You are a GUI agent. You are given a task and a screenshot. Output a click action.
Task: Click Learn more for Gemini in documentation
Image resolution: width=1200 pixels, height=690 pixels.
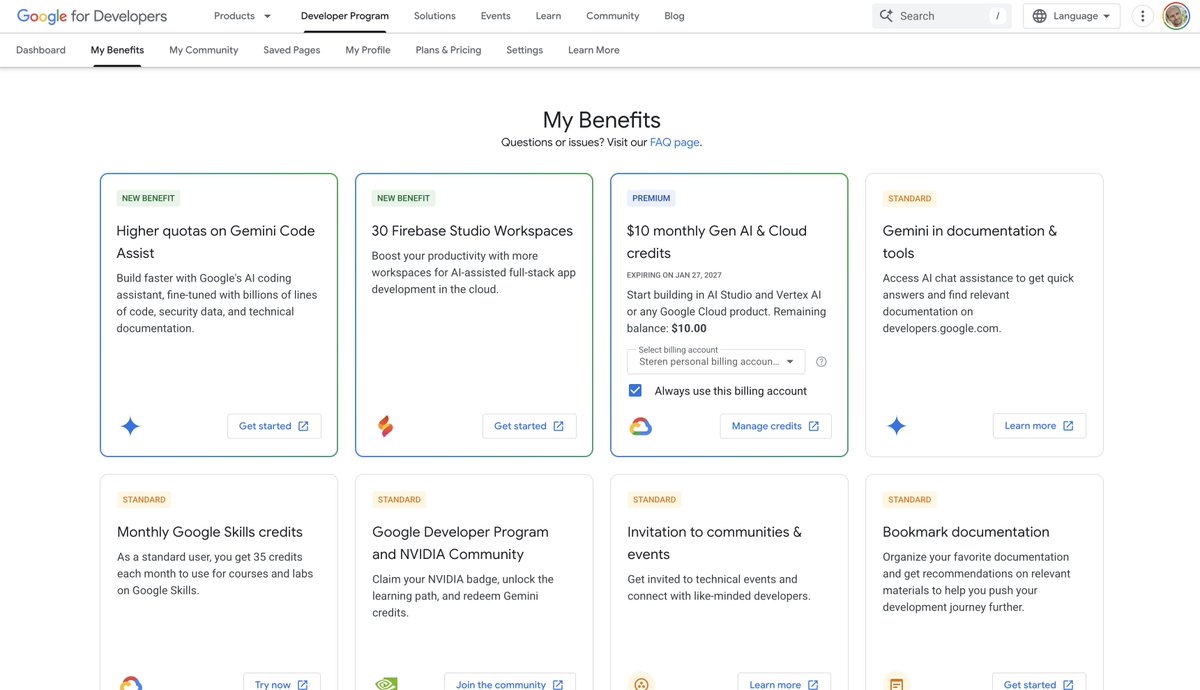(1039, 426)
